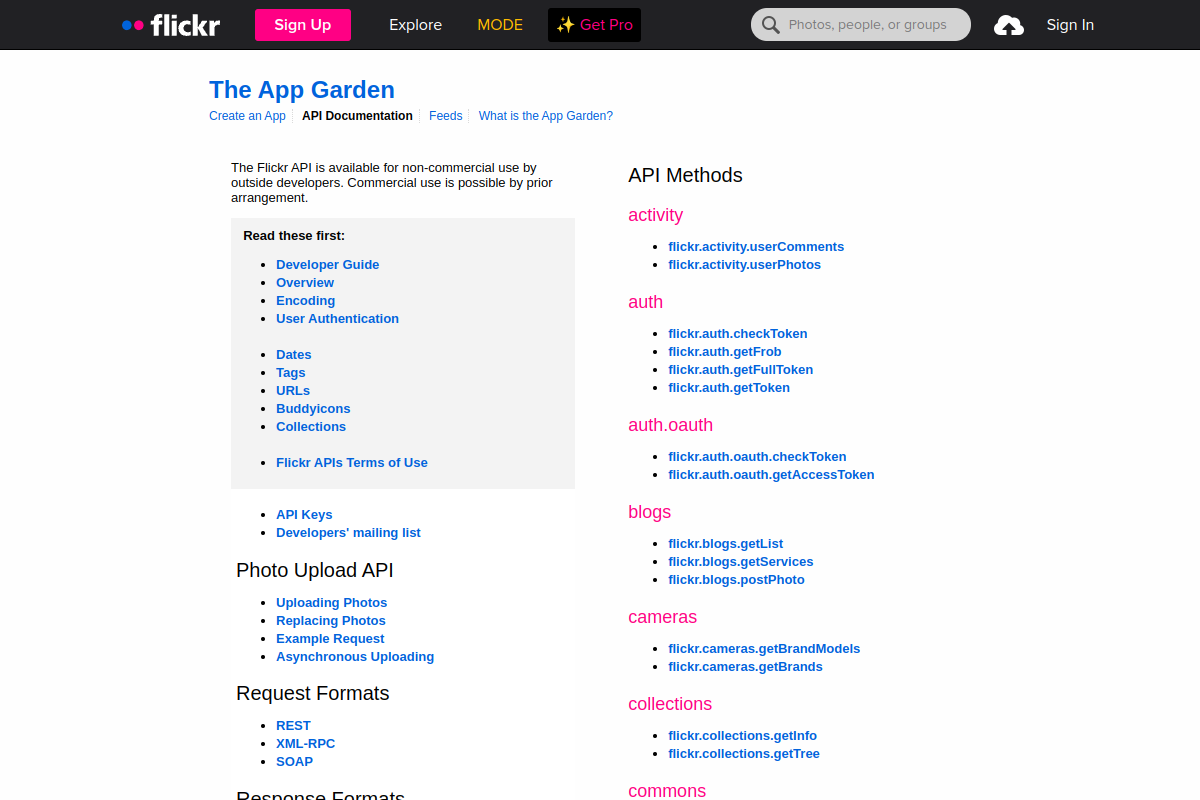Click the upload cloud icon
The height and width of the screenshot is (800, 1200).
click(1008, 25)
